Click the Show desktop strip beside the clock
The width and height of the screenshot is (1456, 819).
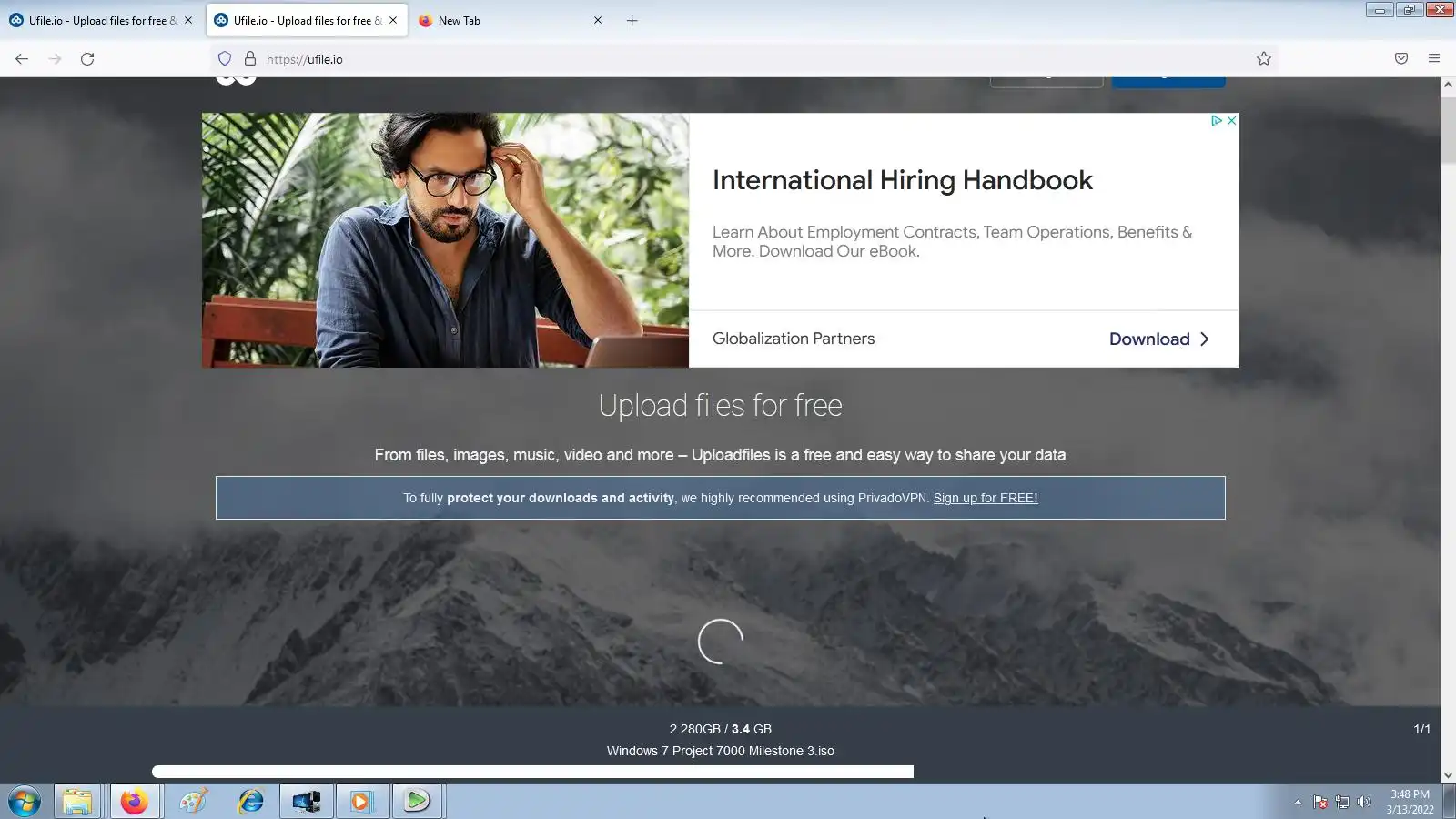pyautogui.click(x=1449, y=802)
